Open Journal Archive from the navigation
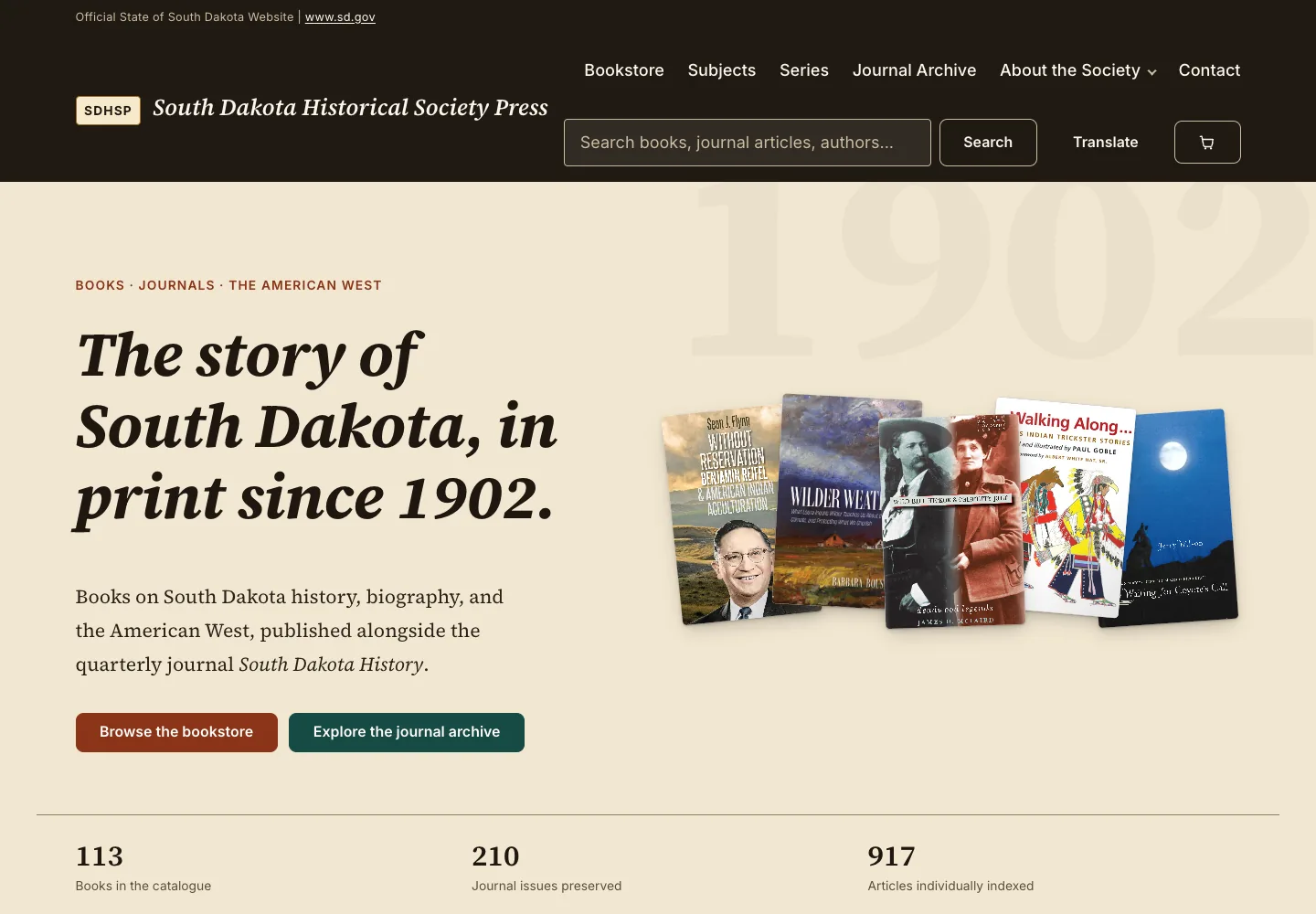Image resolution: width=1316 pixels, height=914 pixels. pyautogui.click(x=914, y=70)
